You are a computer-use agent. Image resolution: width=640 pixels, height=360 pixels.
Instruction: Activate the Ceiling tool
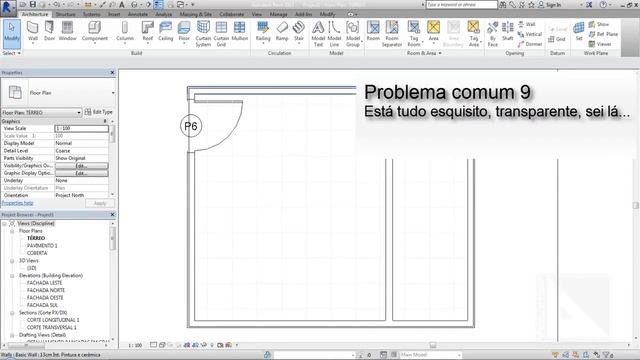165,32
